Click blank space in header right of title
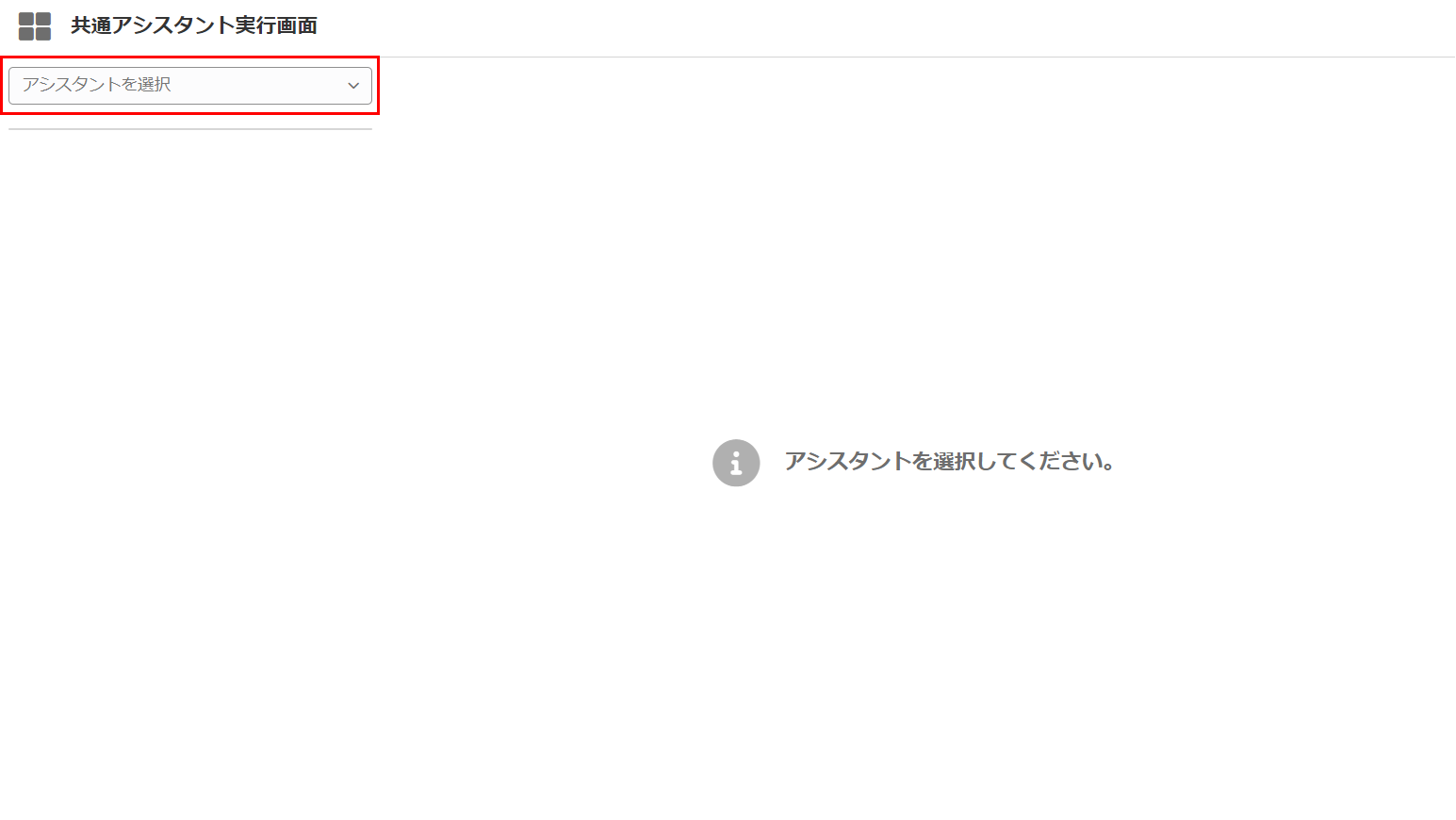Screen dimensions: 1456x820 [886, 26]
